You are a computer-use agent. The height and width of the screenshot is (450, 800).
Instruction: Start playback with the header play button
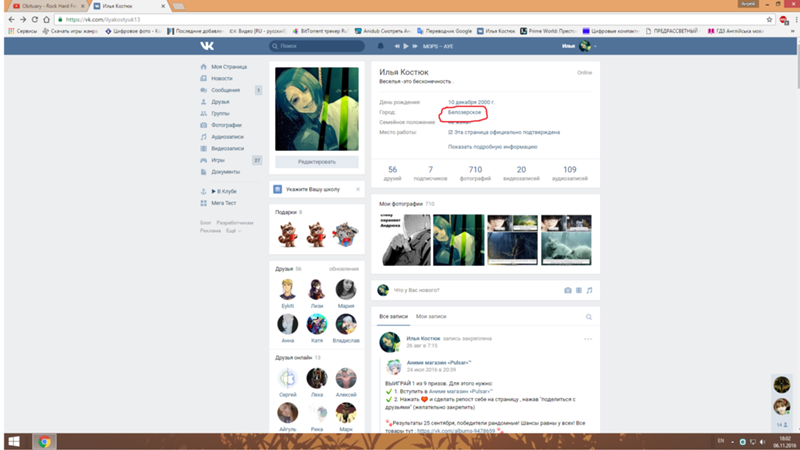[x=406, y=46]
